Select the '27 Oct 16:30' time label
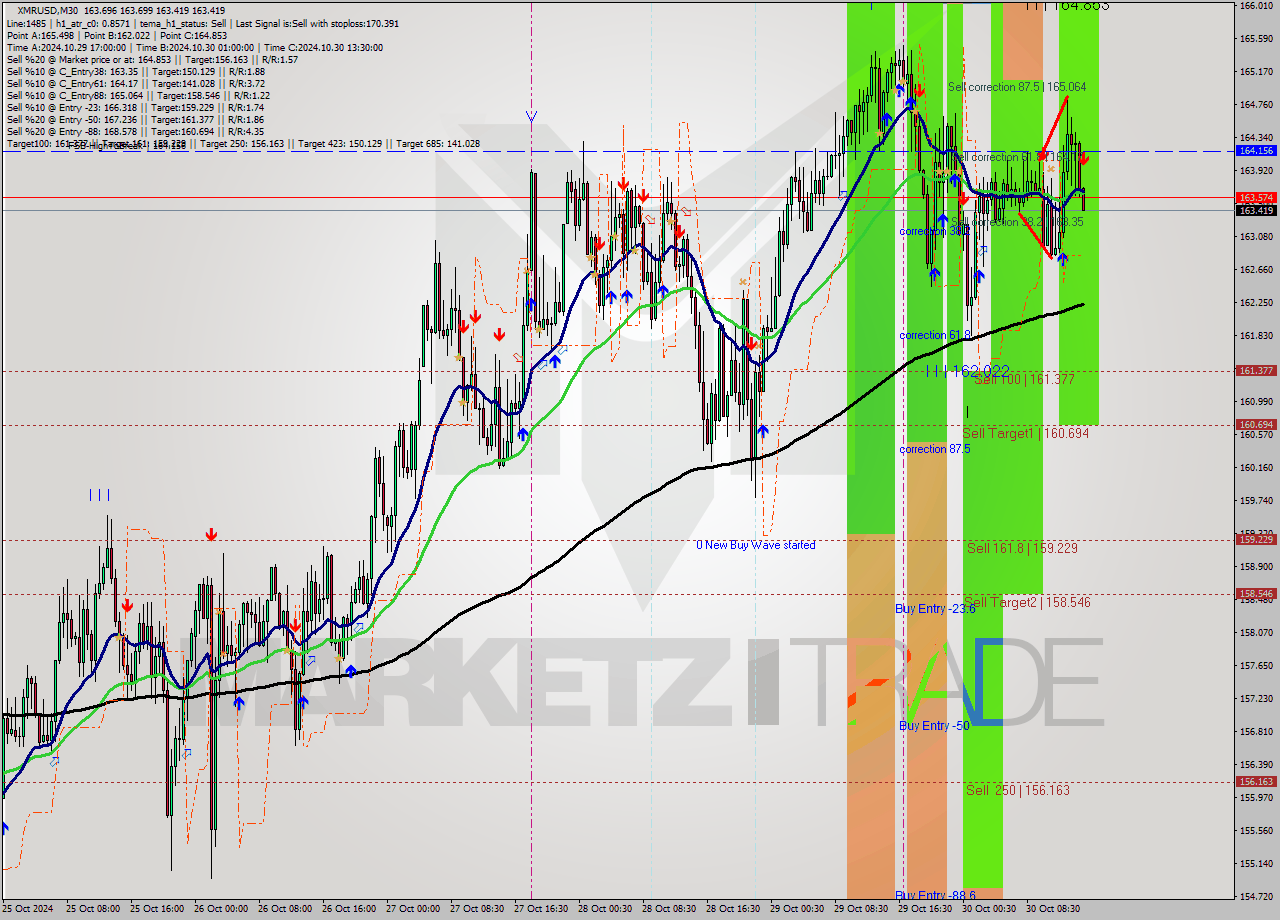The width and height of the screenshot is (1280, 920). point(540,909)
